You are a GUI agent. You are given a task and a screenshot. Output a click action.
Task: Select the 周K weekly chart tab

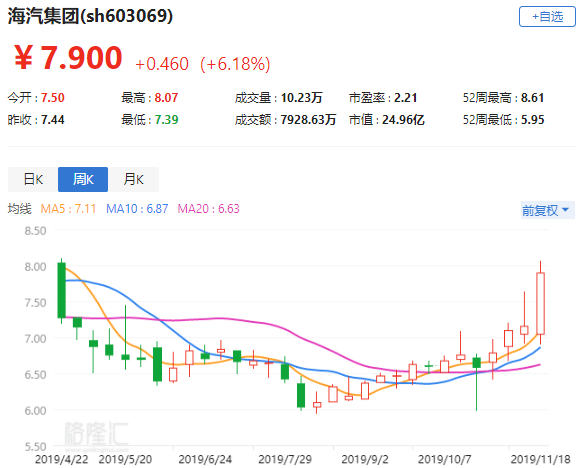coord(83,180)
